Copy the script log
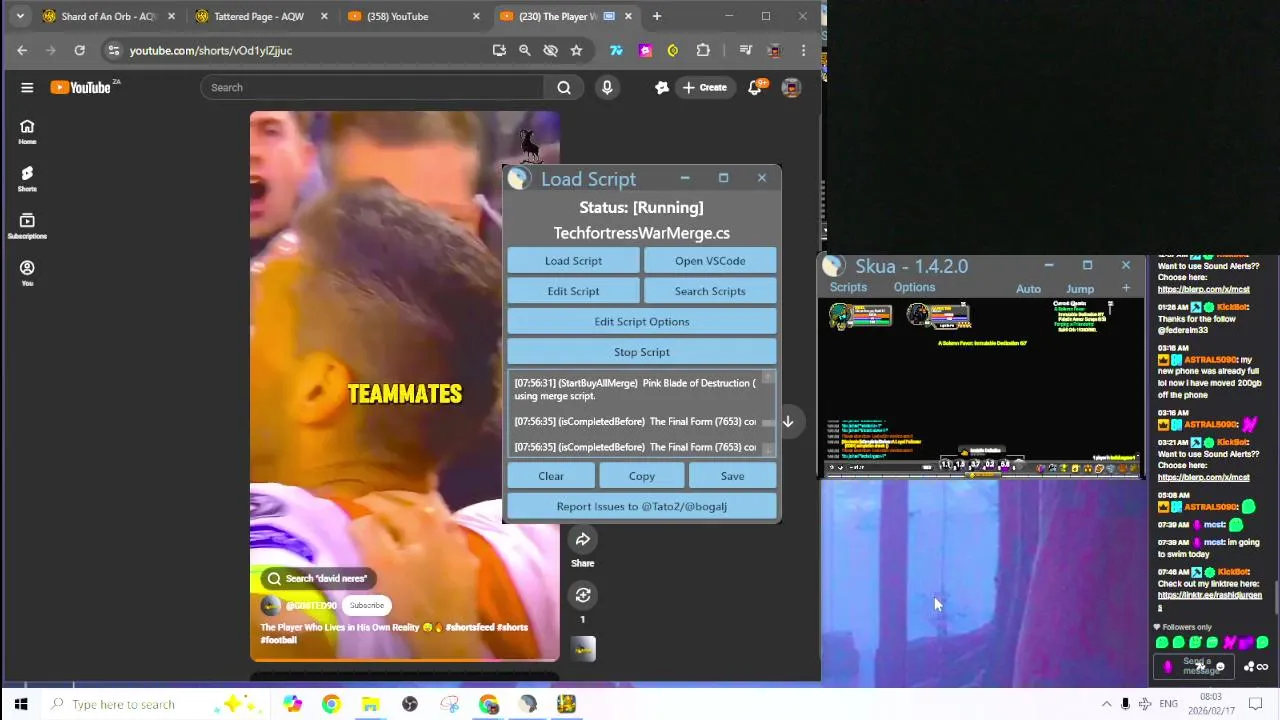The width and height of the screenshot is (1280, 720). [x=642, y=476]
